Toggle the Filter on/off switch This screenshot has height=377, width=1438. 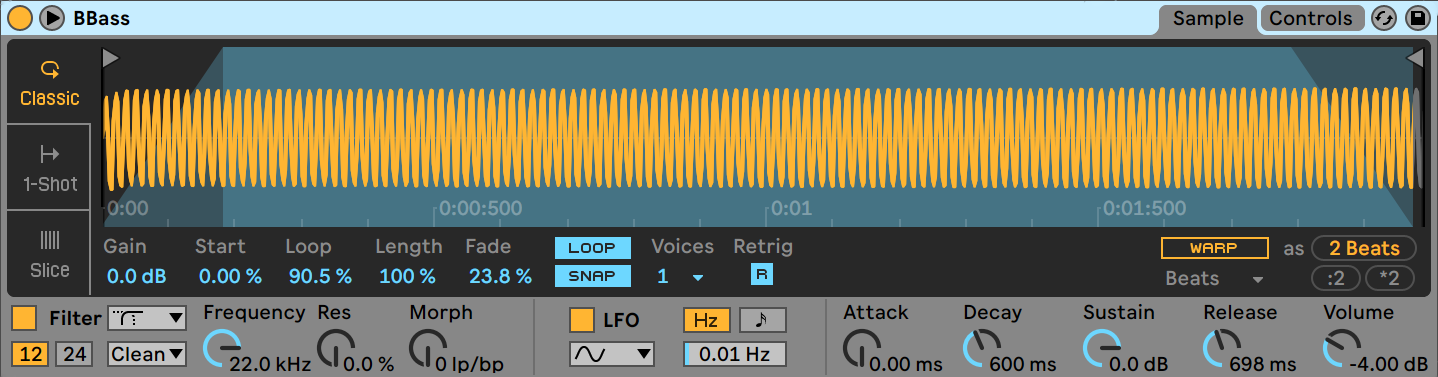tap(24, 319)
